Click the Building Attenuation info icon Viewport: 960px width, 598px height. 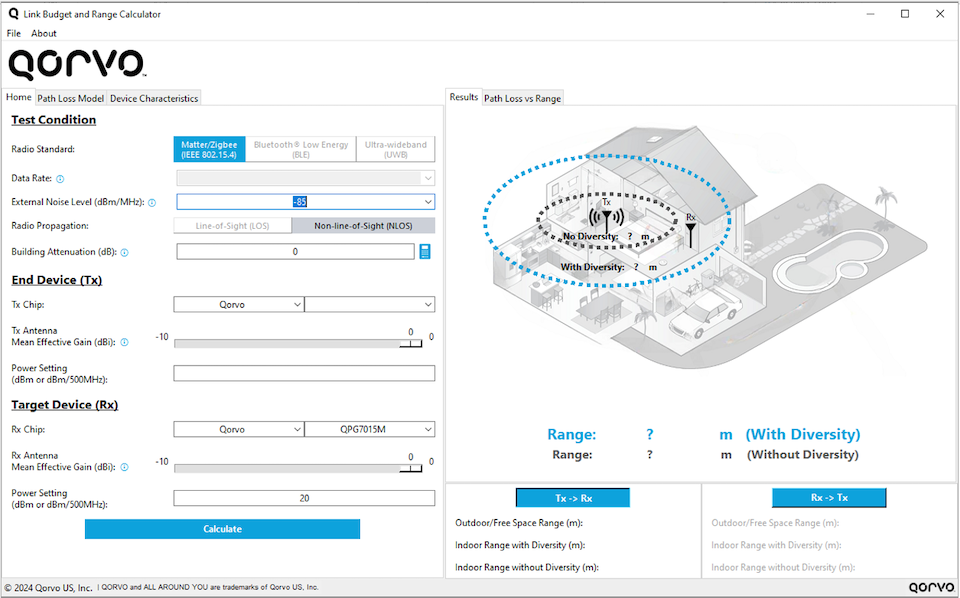click(x=124, y=253)
